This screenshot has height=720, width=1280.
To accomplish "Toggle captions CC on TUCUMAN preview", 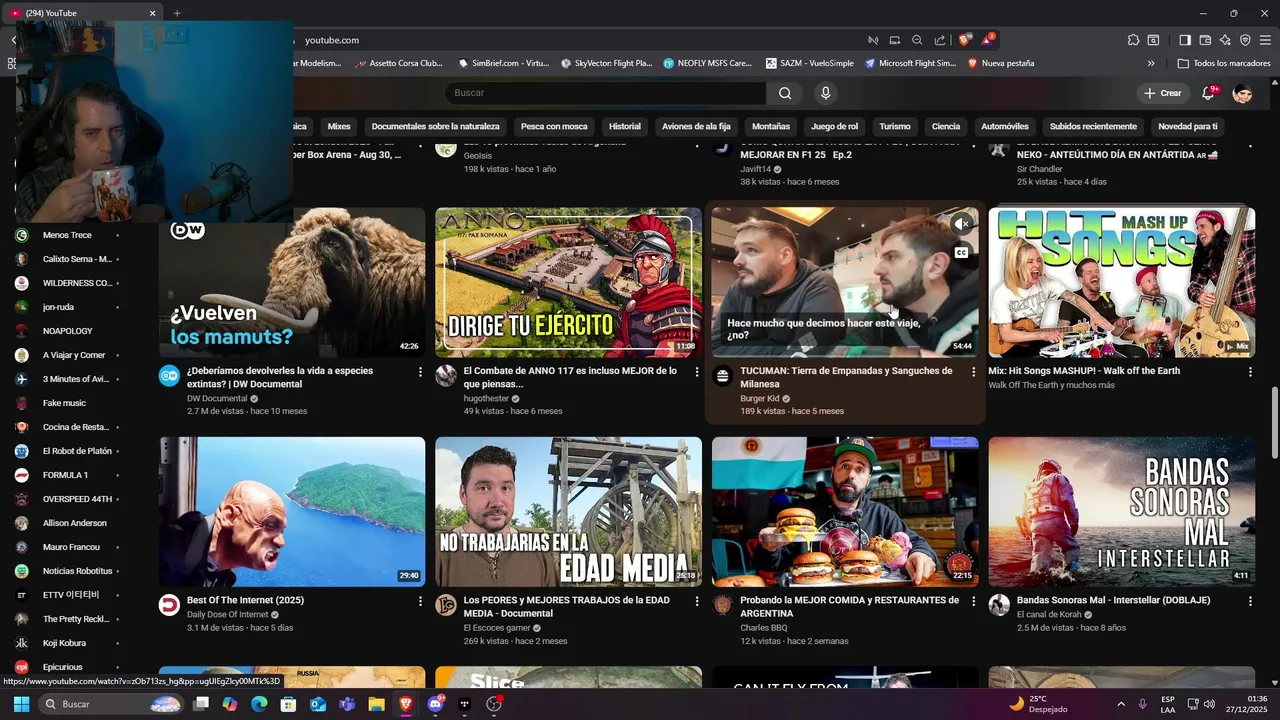I will coord(961,253).
